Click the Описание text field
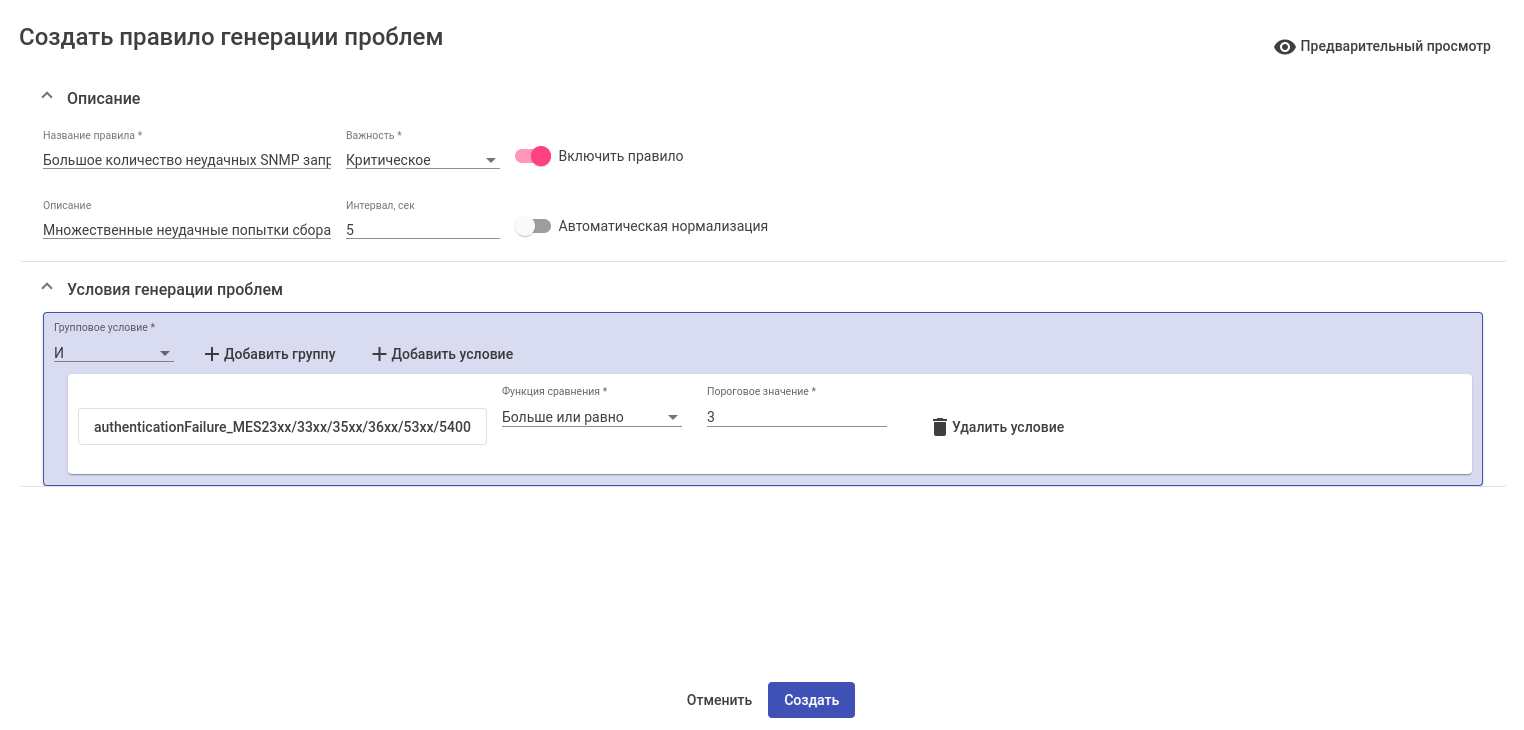 tap(187, 230)
